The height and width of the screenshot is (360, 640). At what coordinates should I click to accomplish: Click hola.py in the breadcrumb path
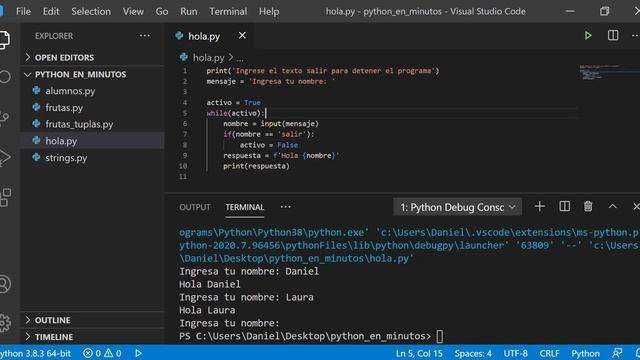click(x=208, y=58)
